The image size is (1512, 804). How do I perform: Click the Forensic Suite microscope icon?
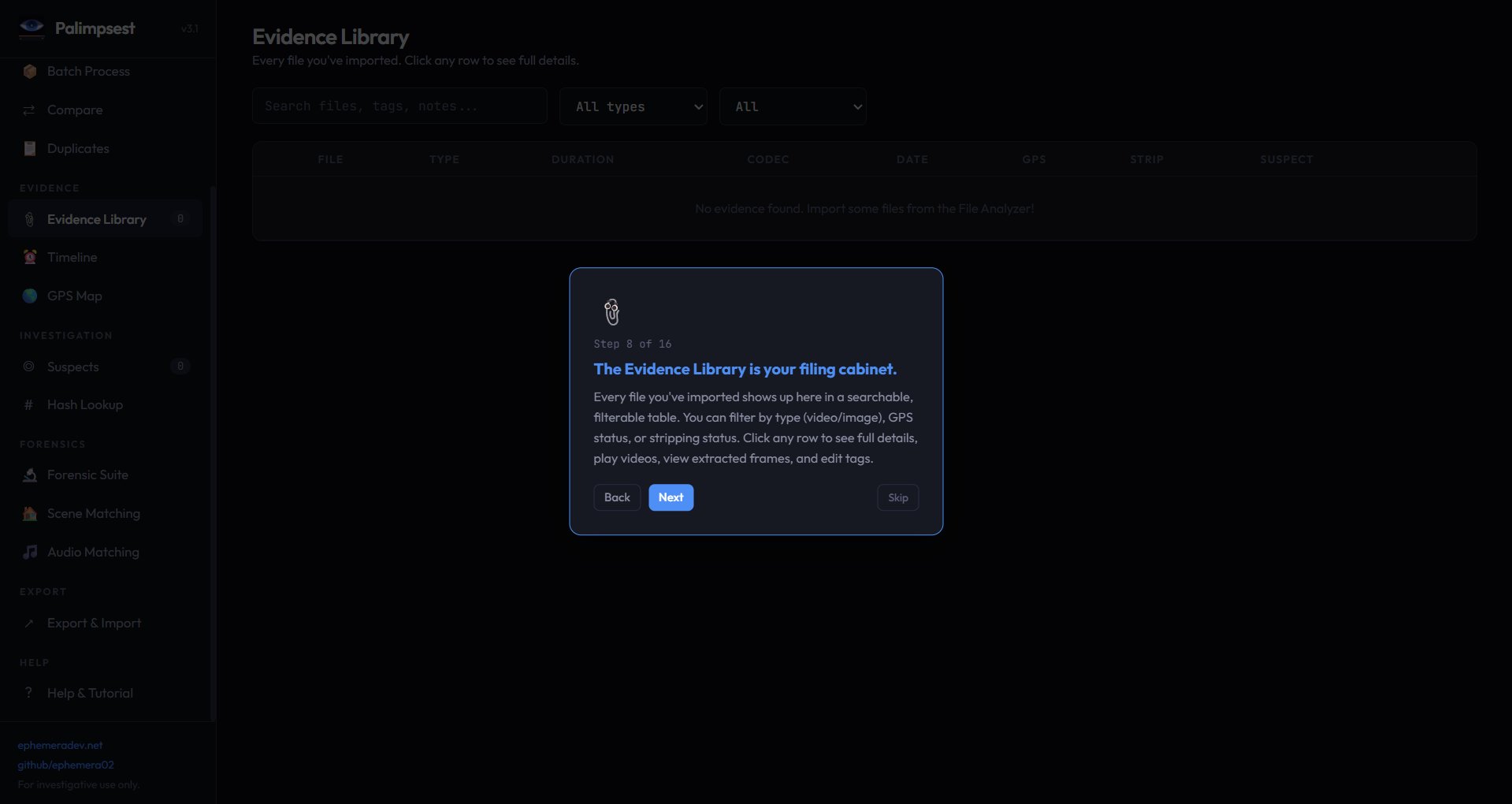point(30,475)
